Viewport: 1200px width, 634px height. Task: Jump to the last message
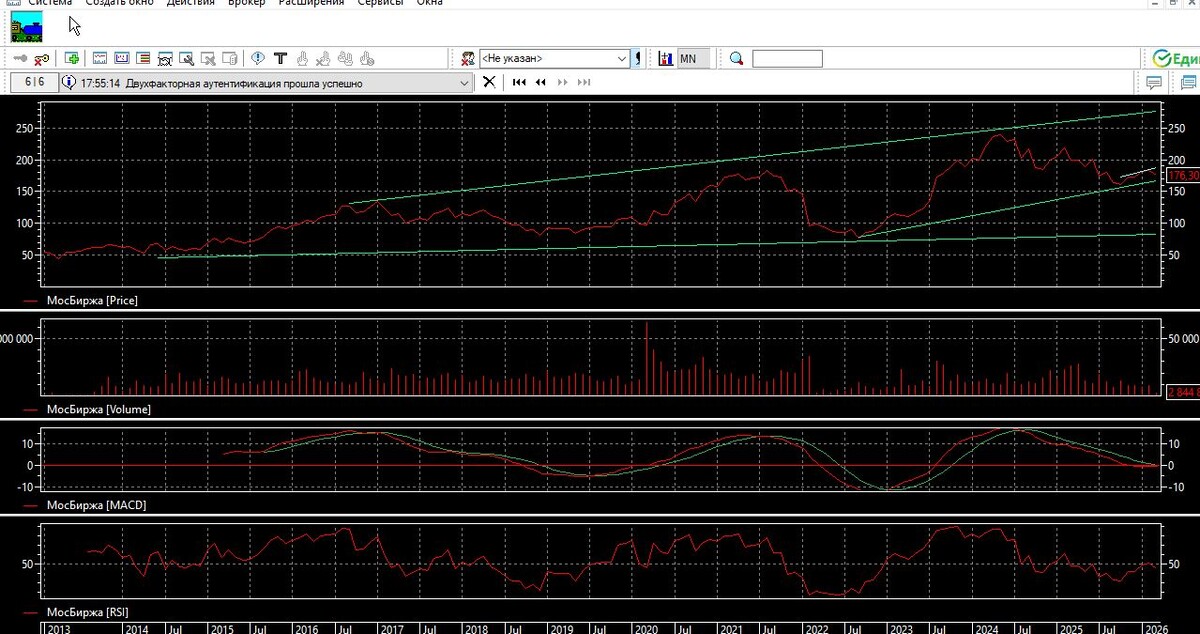tap(584, 82)
